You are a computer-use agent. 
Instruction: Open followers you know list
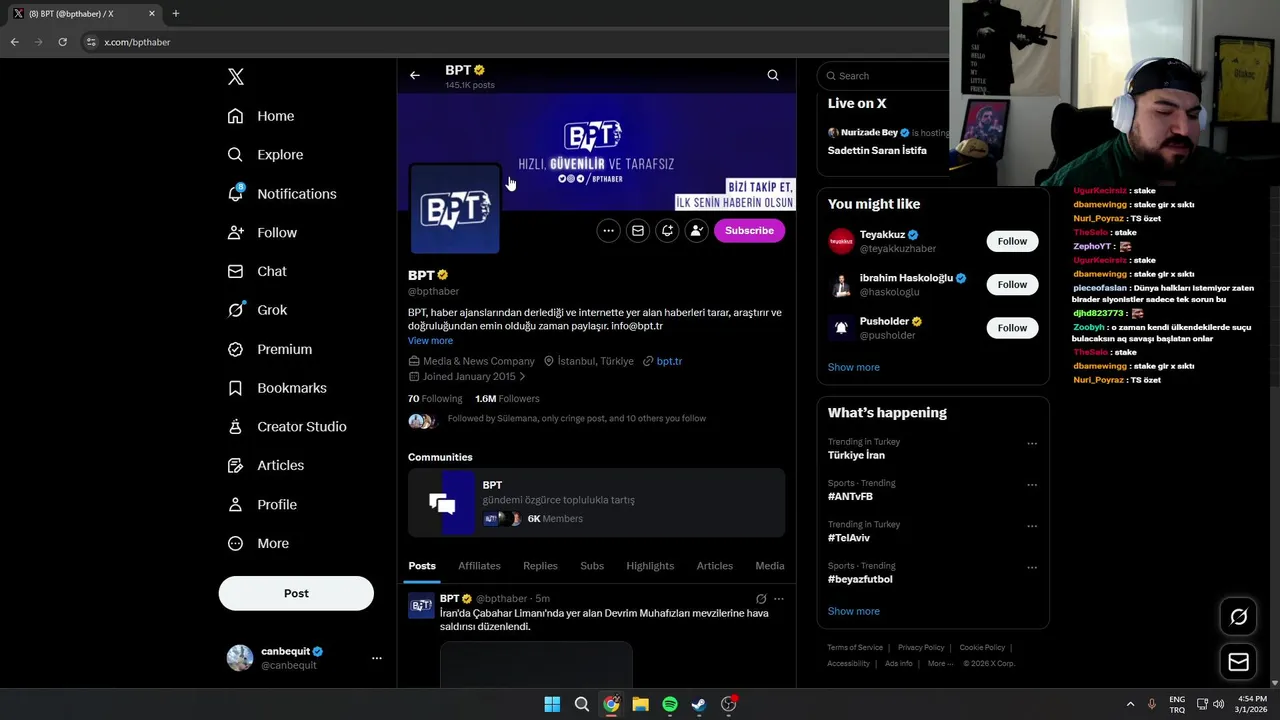point(557,419)
